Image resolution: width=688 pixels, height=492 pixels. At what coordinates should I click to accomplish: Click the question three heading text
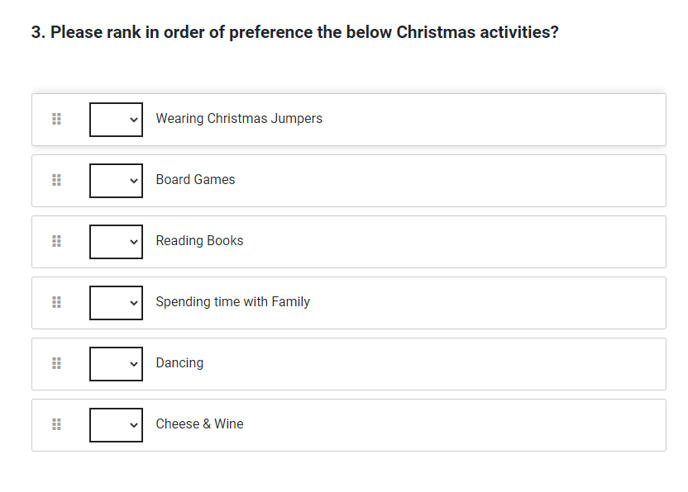pyautogui.click(x=295, y=32)
